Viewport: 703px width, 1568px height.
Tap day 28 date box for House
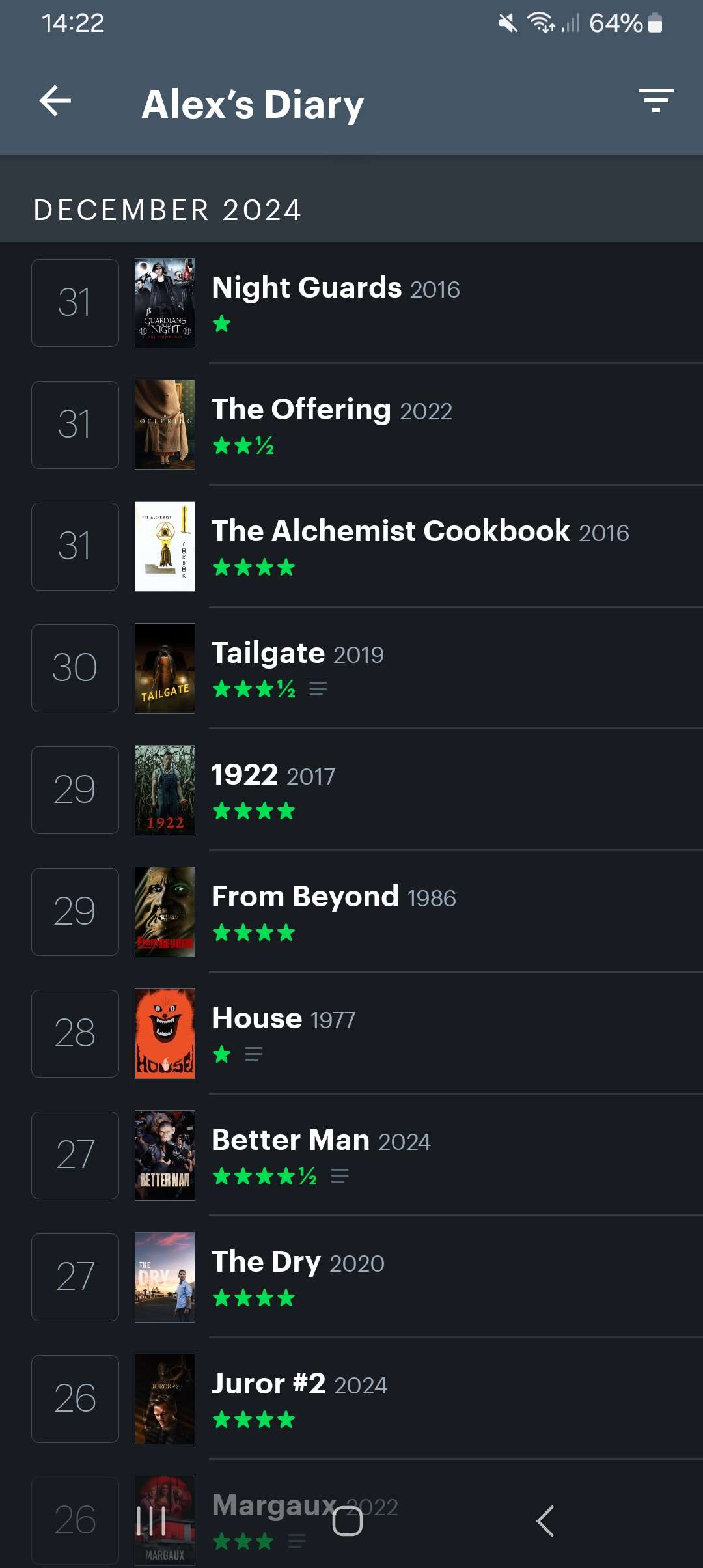click(x=75, y=1033)
